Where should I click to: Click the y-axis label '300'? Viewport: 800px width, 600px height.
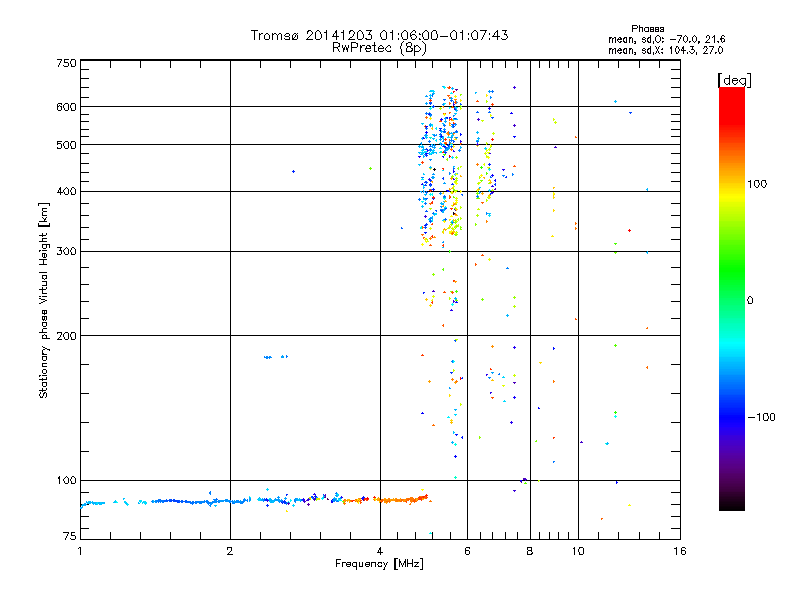click(66, 252)
